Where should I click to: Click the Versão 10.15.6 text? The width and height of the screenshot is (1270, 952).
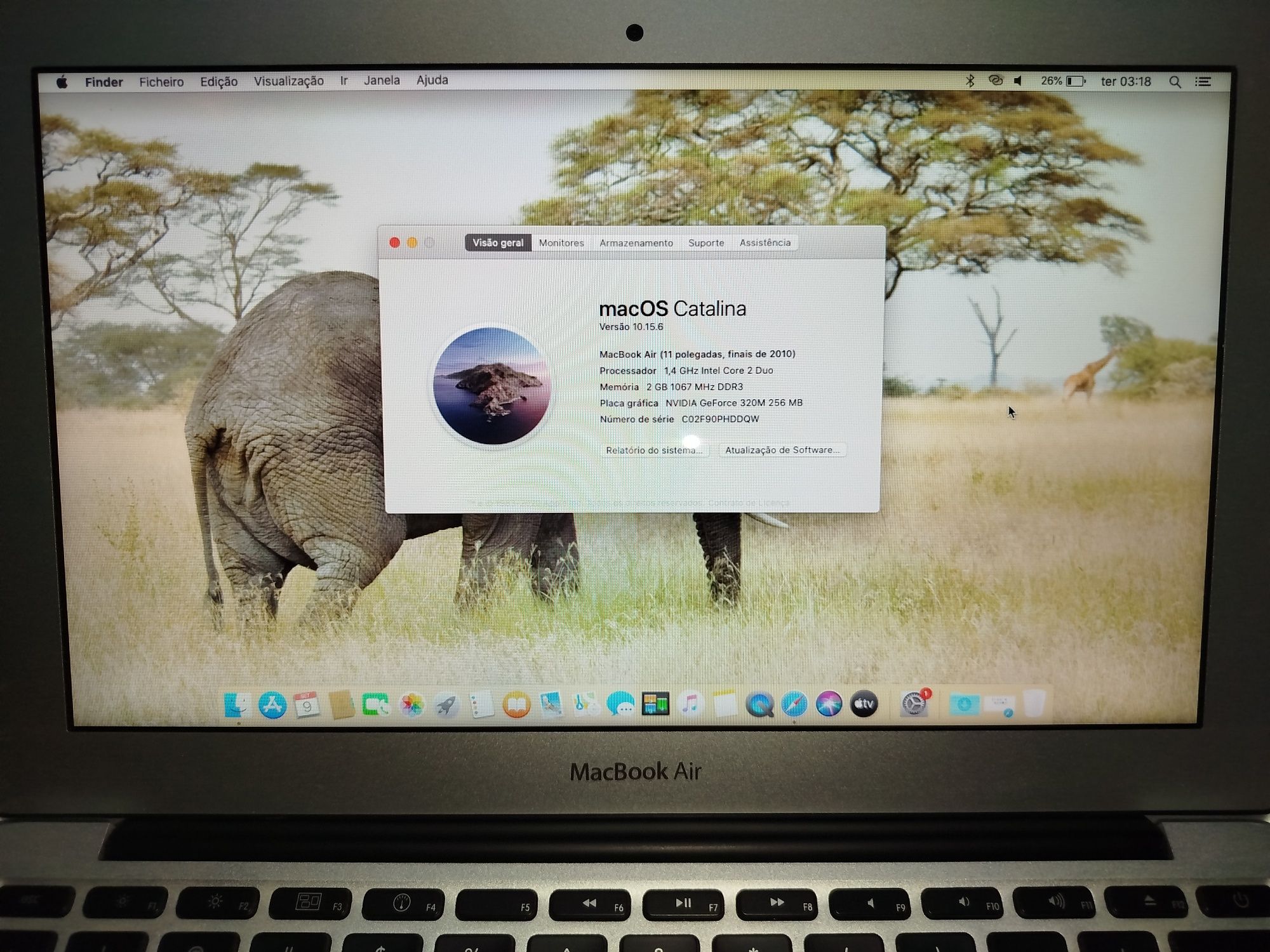click(631, 327)
